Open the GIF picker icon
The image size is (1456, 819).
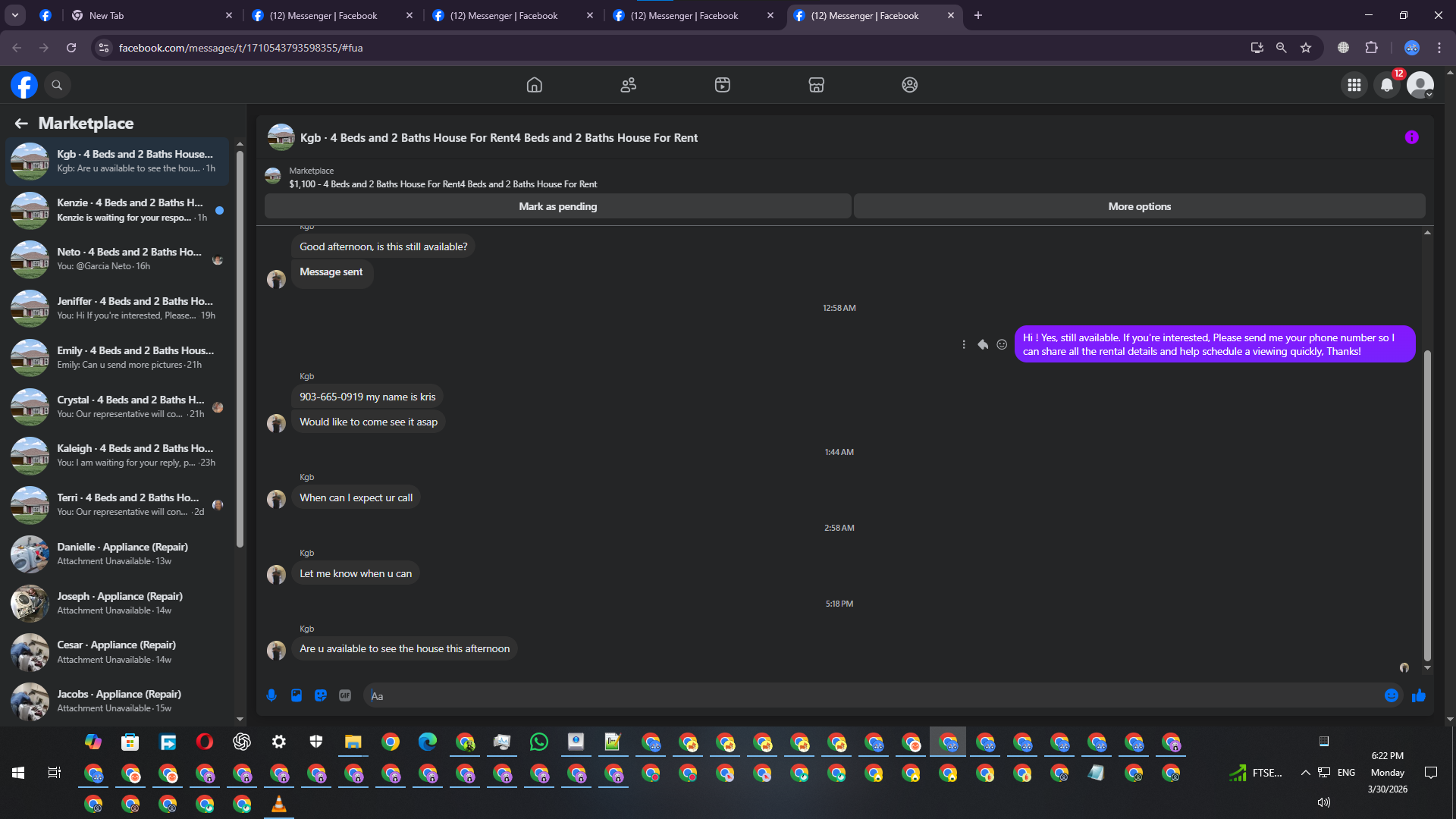click(345, 695)
